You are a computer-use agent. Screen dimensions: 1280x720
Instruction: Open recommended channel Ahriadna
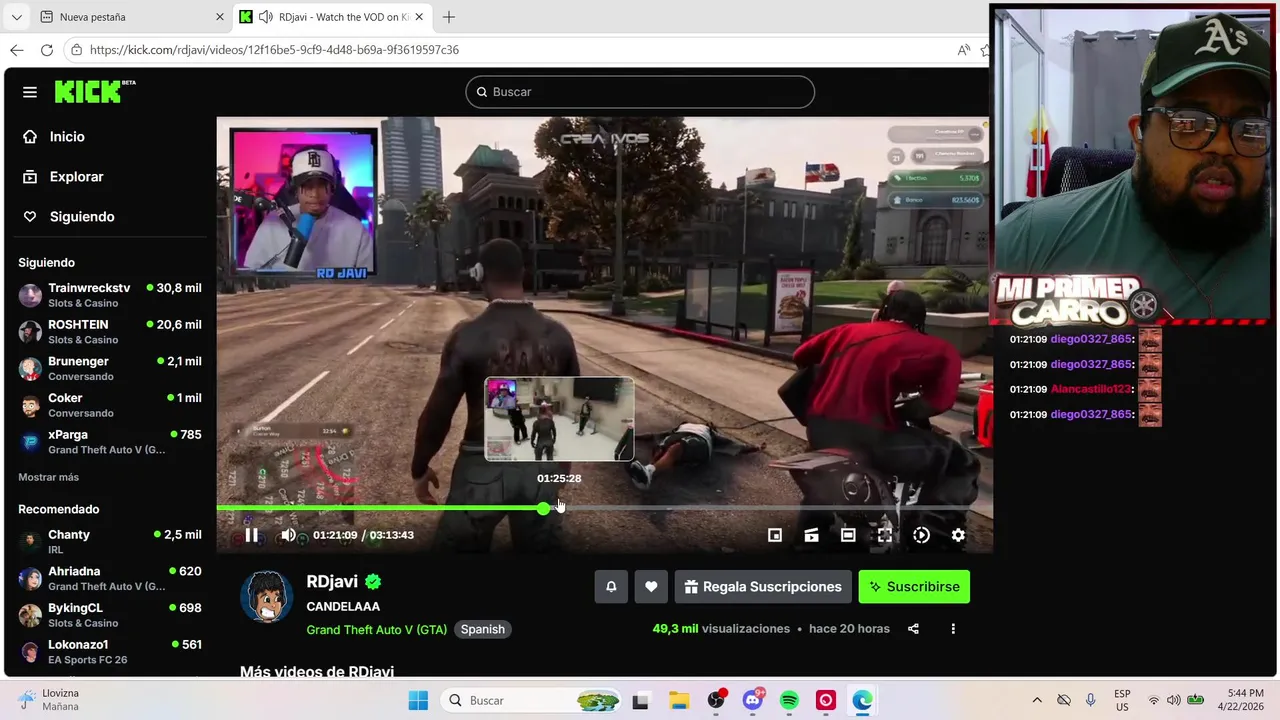[110, 578]
